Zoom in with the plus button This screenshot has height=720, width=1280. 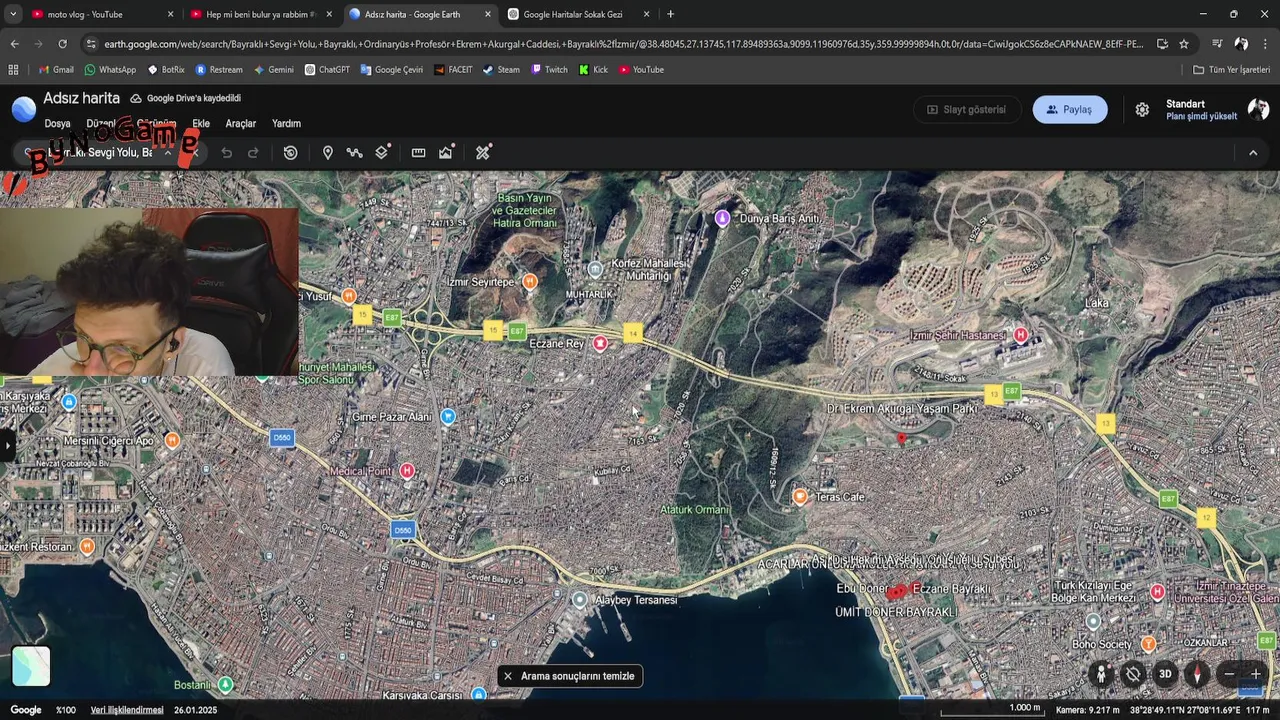(x=1256, y=674)
